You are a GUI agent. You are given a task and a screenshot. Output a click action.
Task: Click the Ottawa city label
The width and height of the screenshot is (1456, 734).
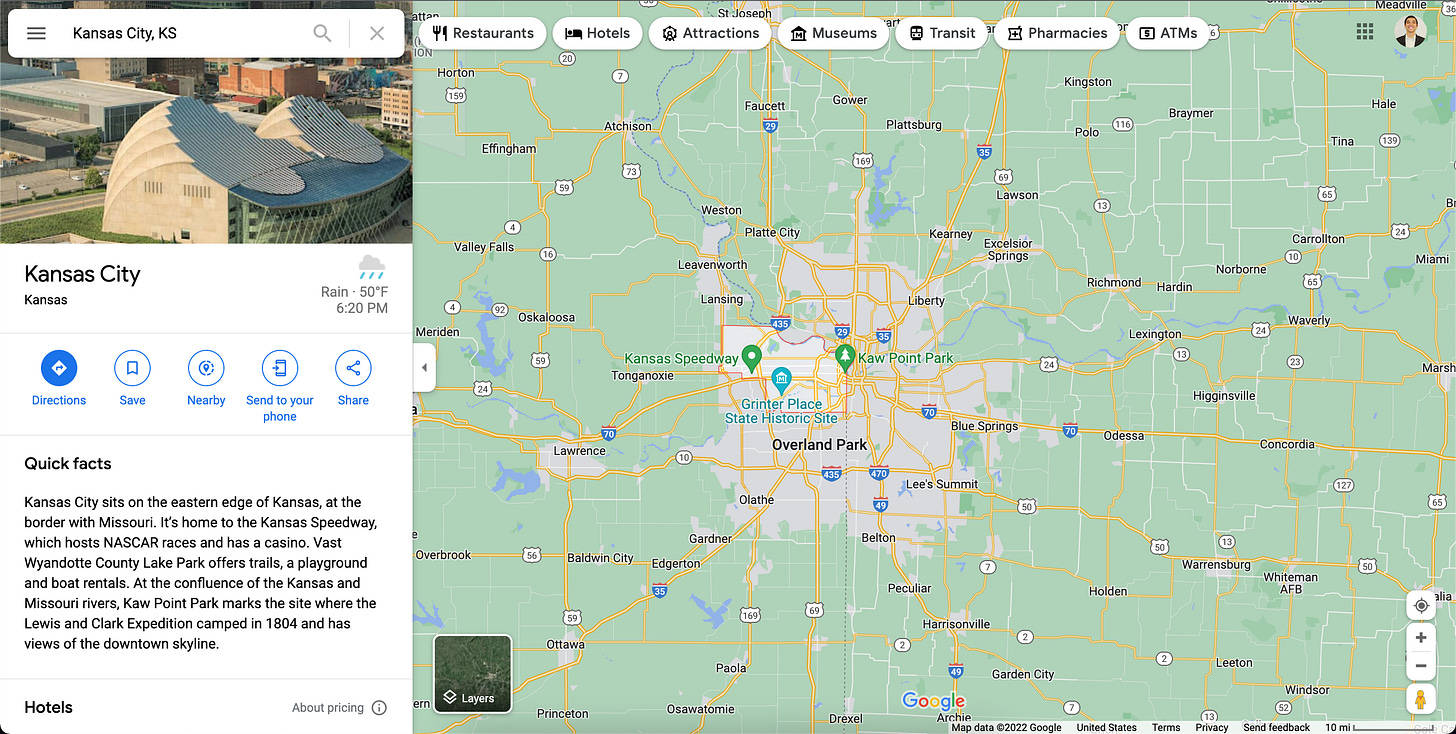(565, 645)
